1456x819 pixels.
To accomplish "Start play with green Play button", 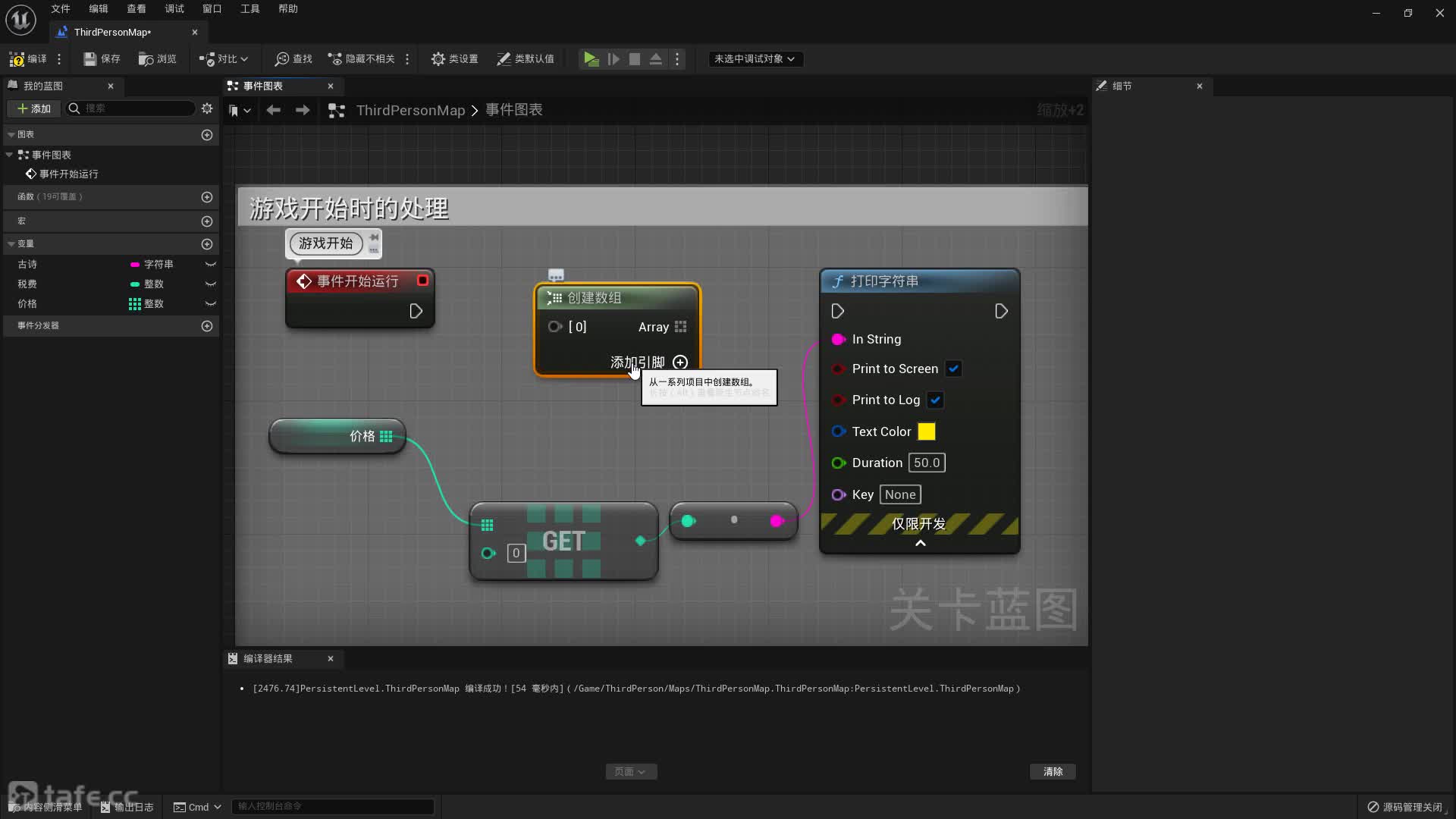I will (x=591, y=59).
